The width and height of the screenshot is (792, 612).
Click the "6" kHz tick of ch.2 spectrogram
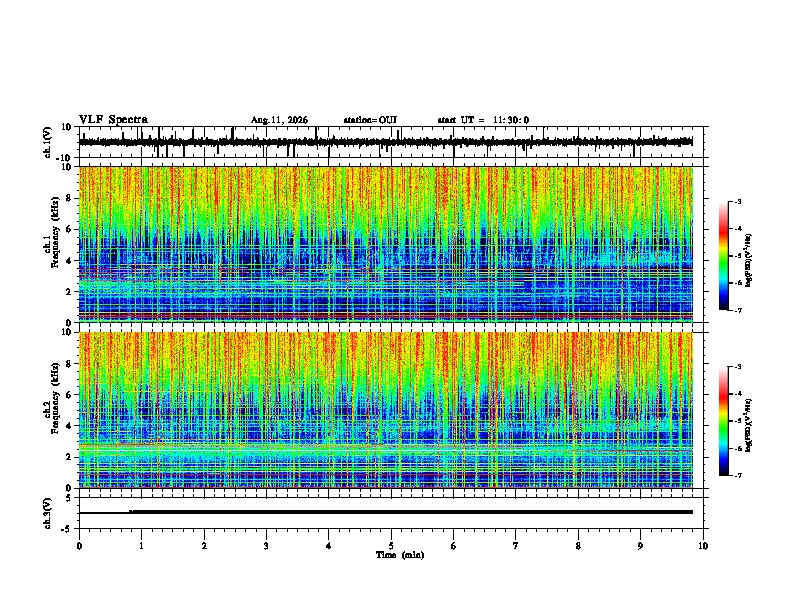coord(69,394)
